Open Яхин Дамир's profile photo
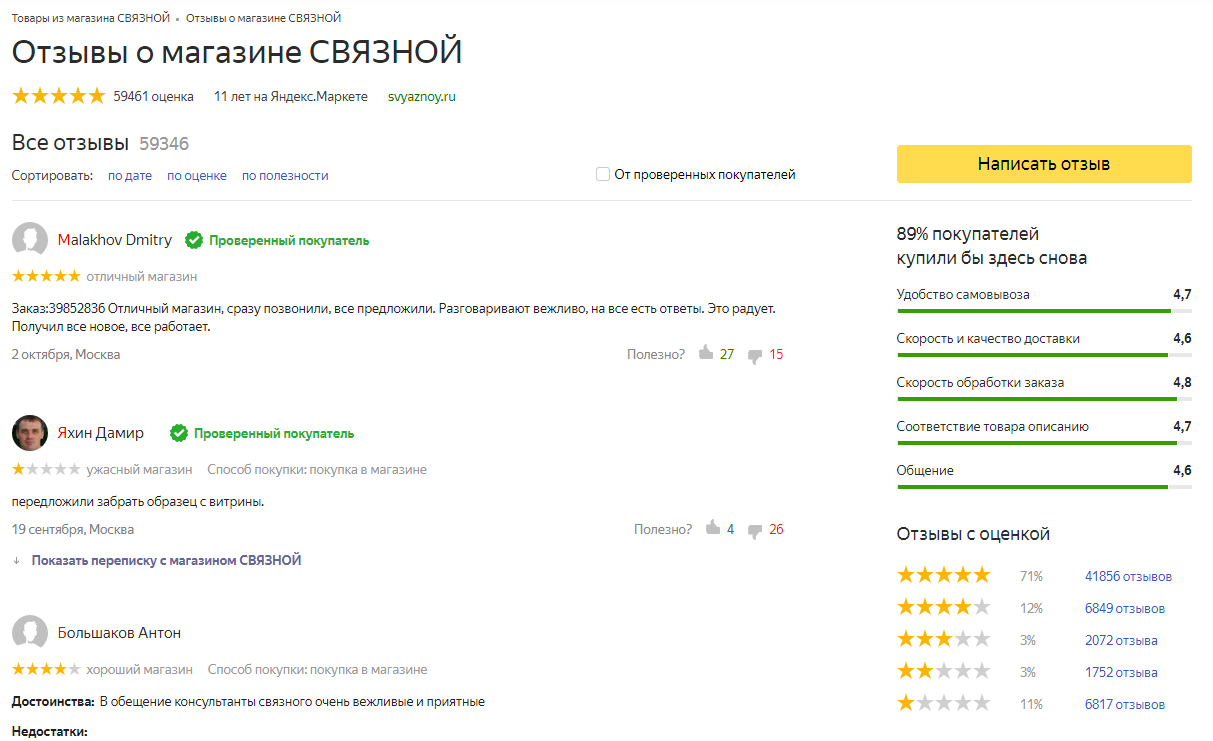The image size is (1213, 741). tap(30, 433)
